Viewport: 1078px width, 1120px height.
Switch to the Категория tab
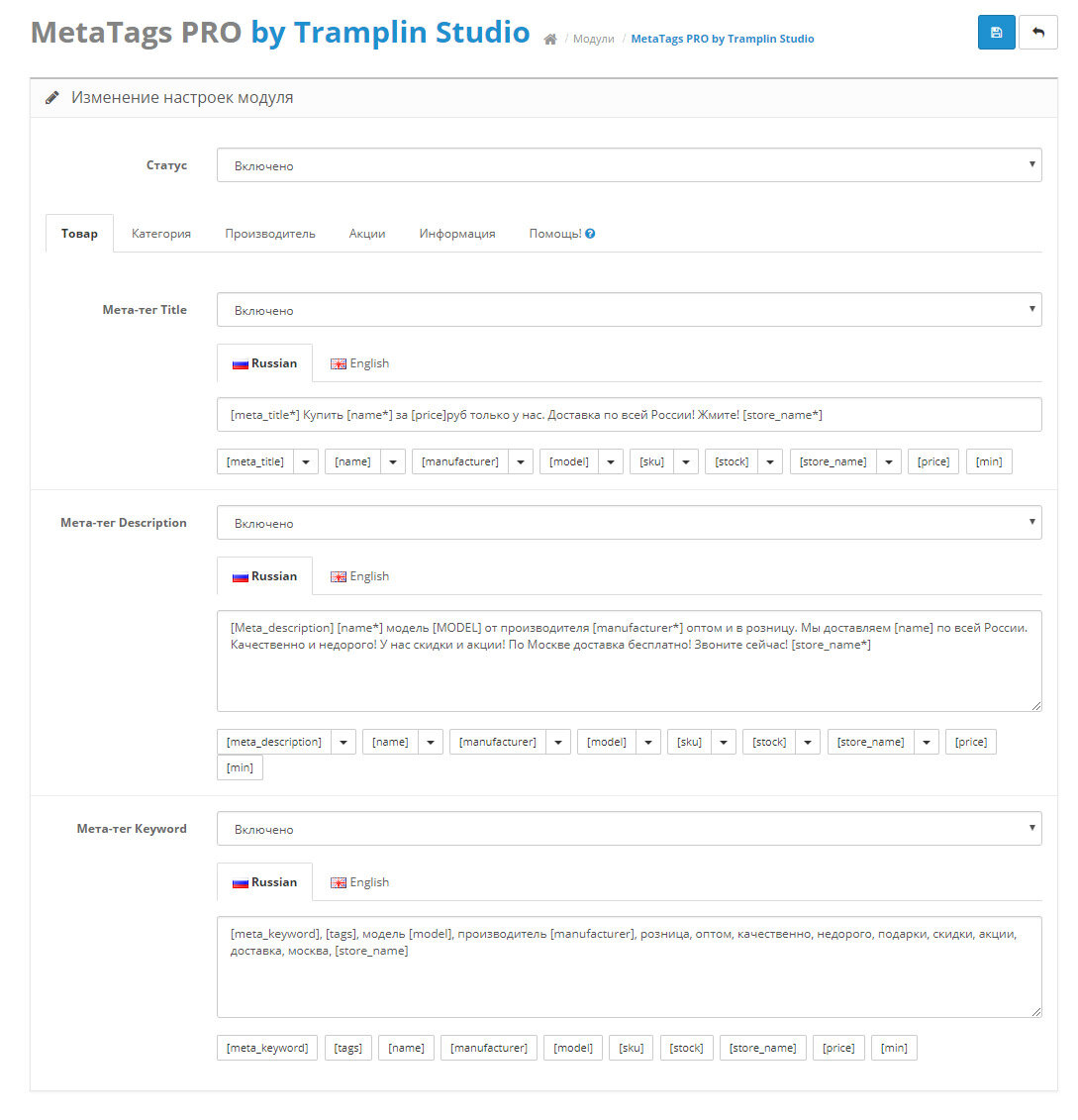(161, 234)
